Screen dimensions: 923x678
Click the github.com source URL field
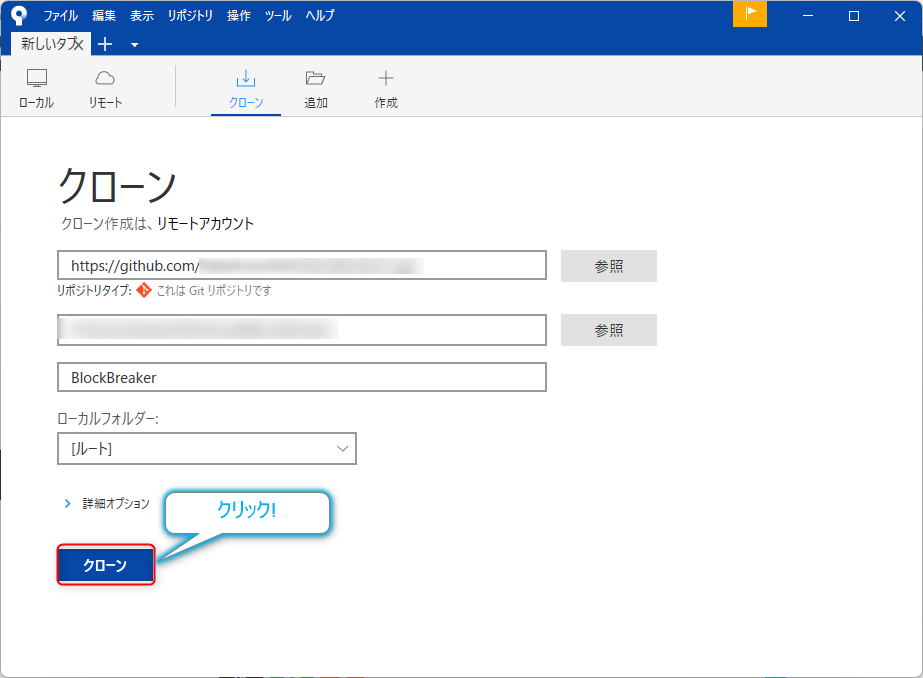pos(302,265)
